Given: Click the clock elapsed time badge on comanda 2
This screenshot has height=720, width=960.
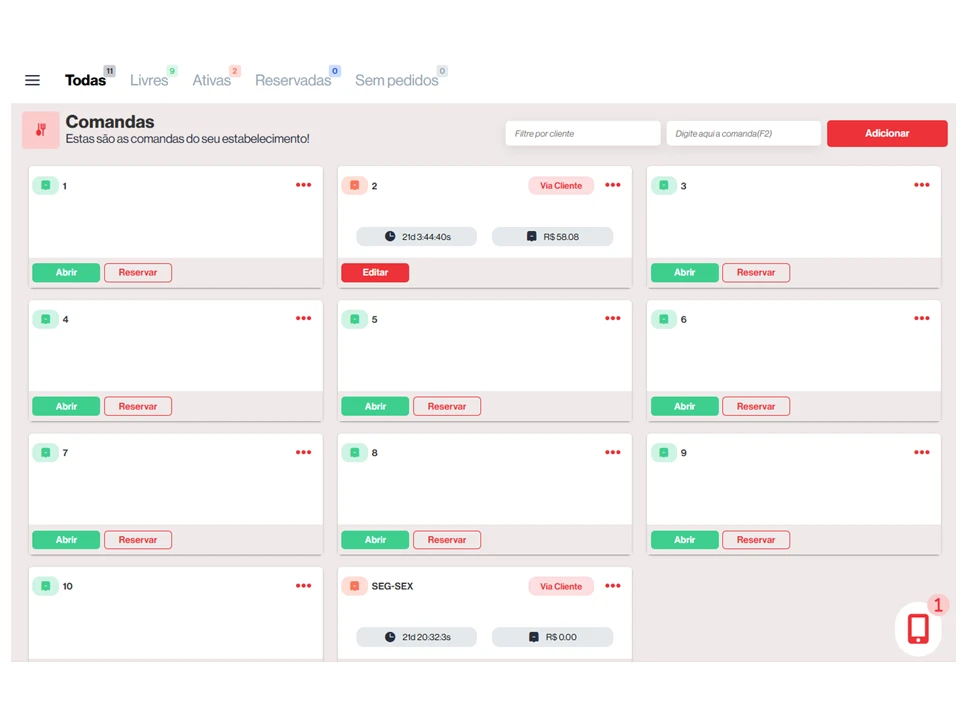Looking at the screenshot, I should [x=416, y=237].
